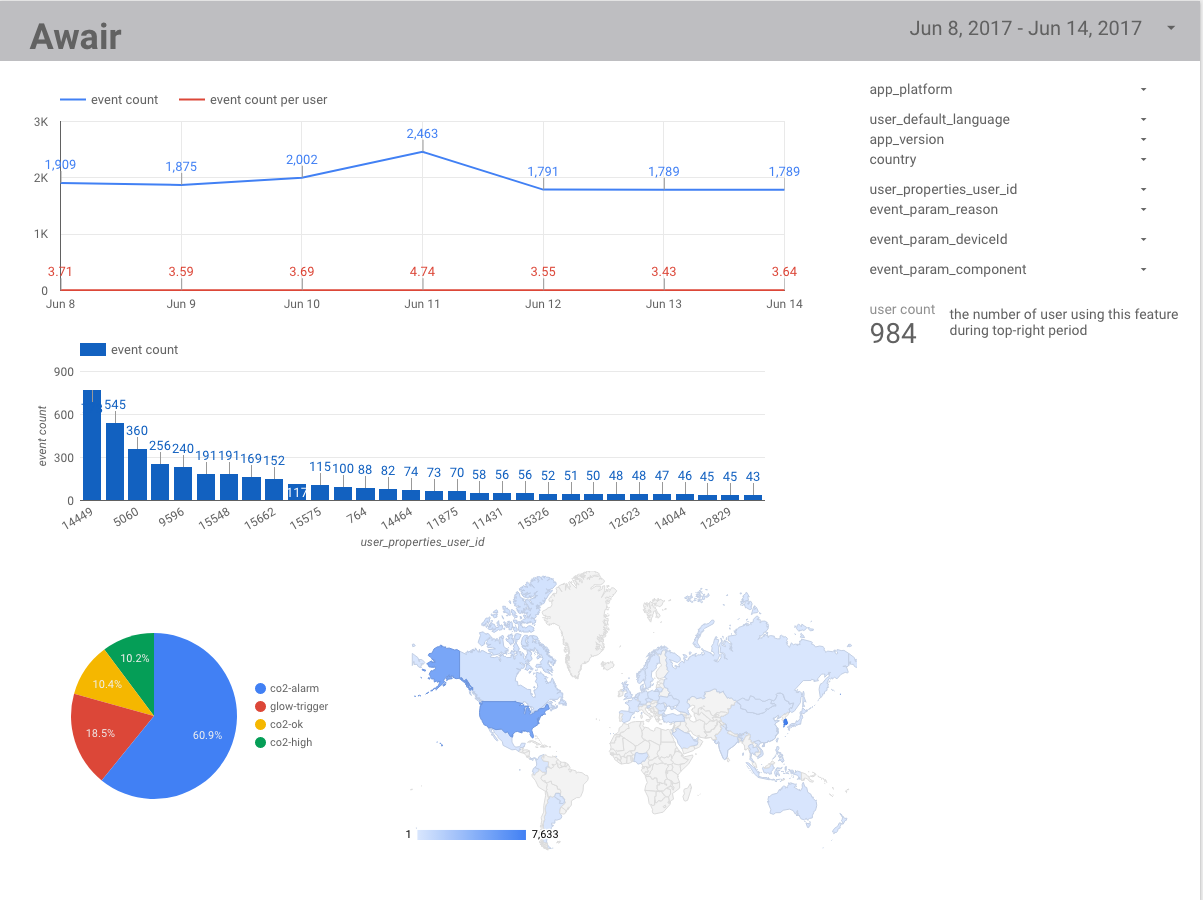Click the 2,463 peak data label

422,133
